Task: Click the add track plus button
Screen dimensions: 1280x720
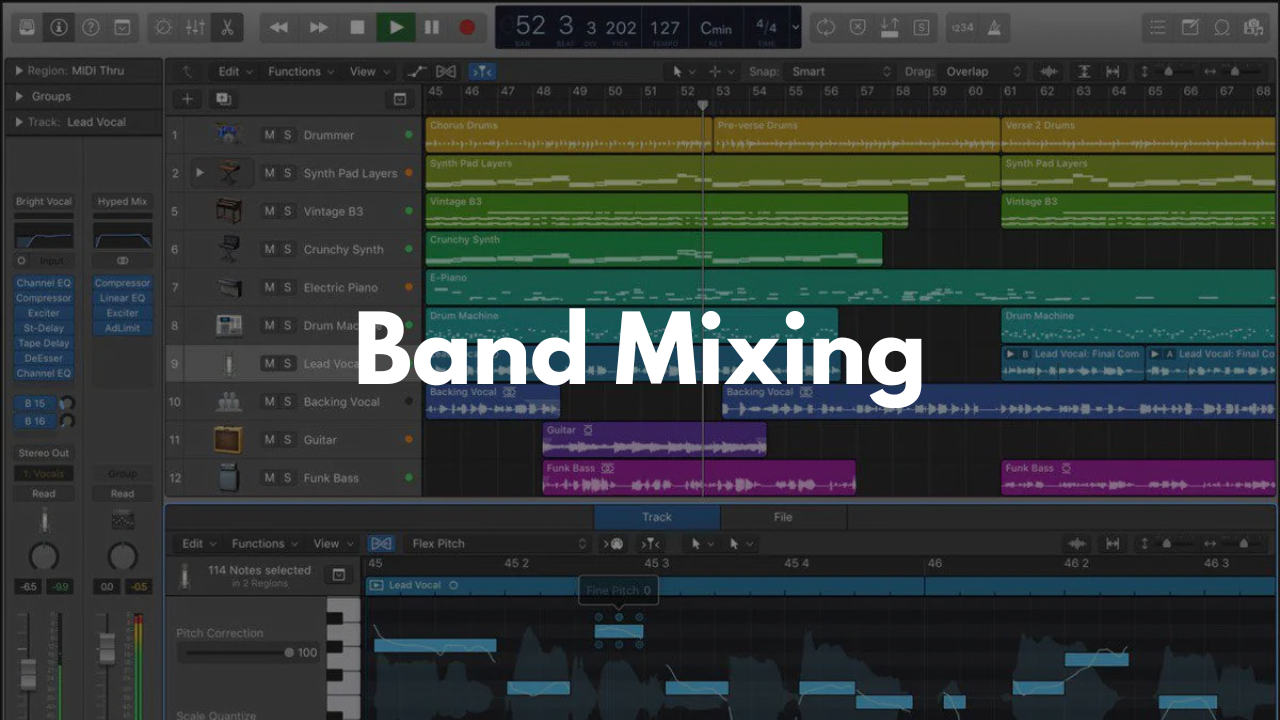Action: (186, 99)
